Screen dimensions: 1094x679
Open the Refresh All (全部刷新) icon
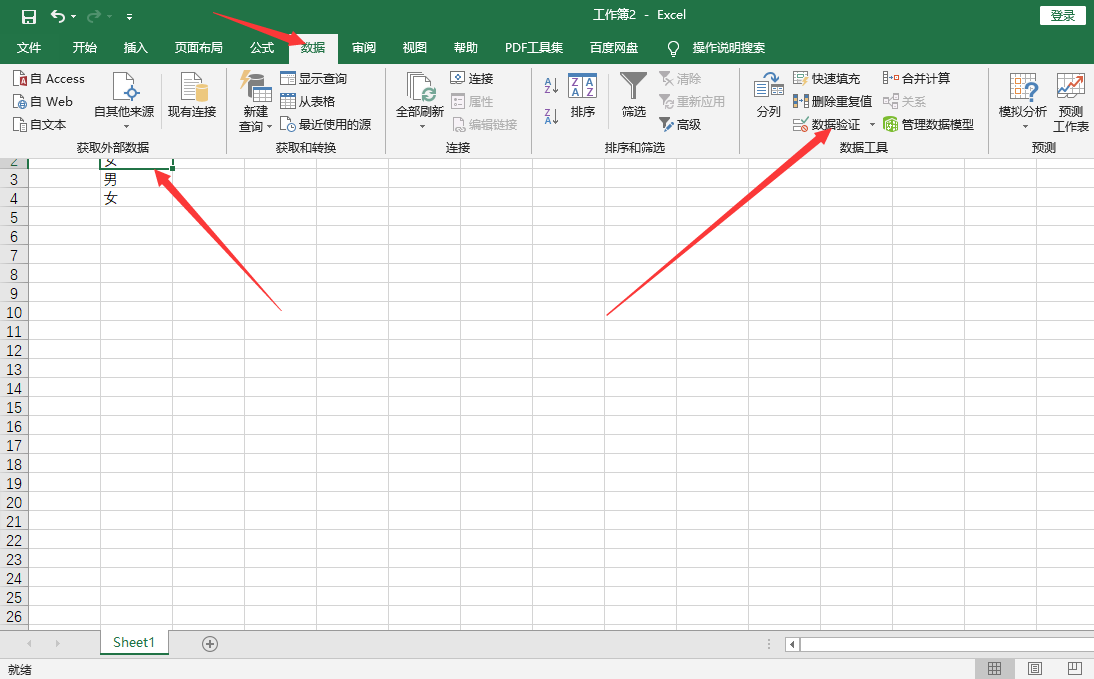tap(420, 88)
